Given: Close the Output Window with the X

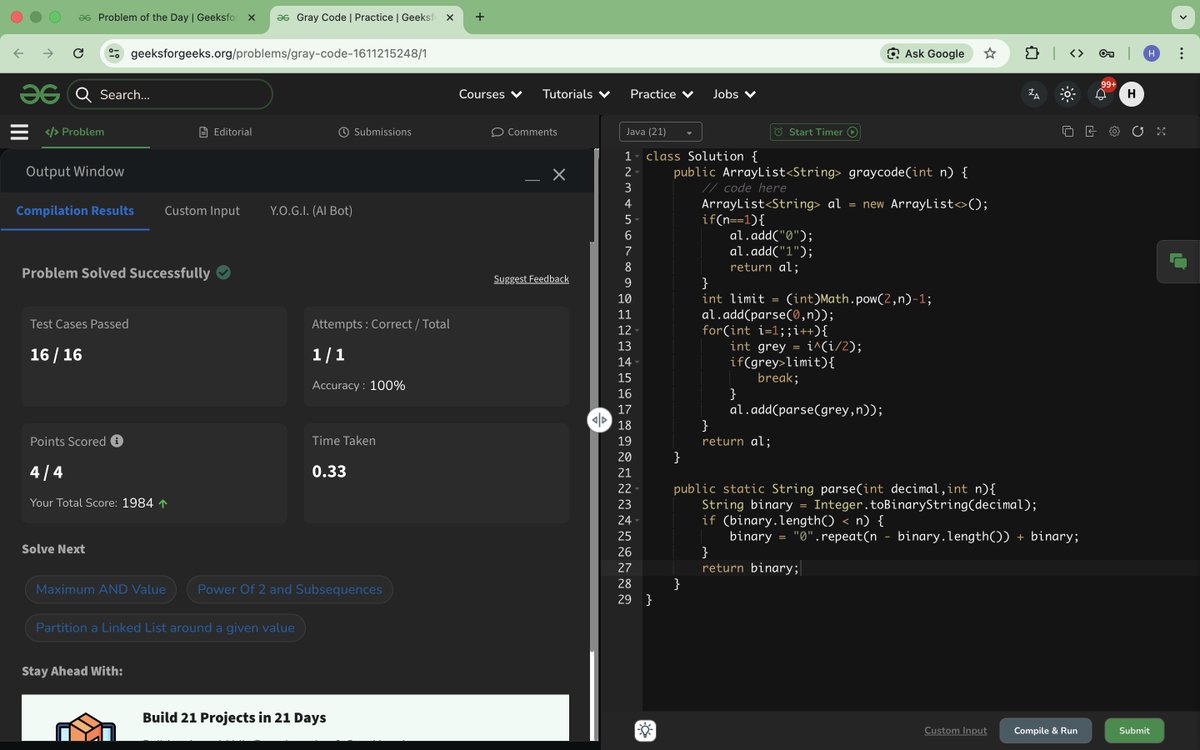Looking at the screenshot, I should 559,174.
